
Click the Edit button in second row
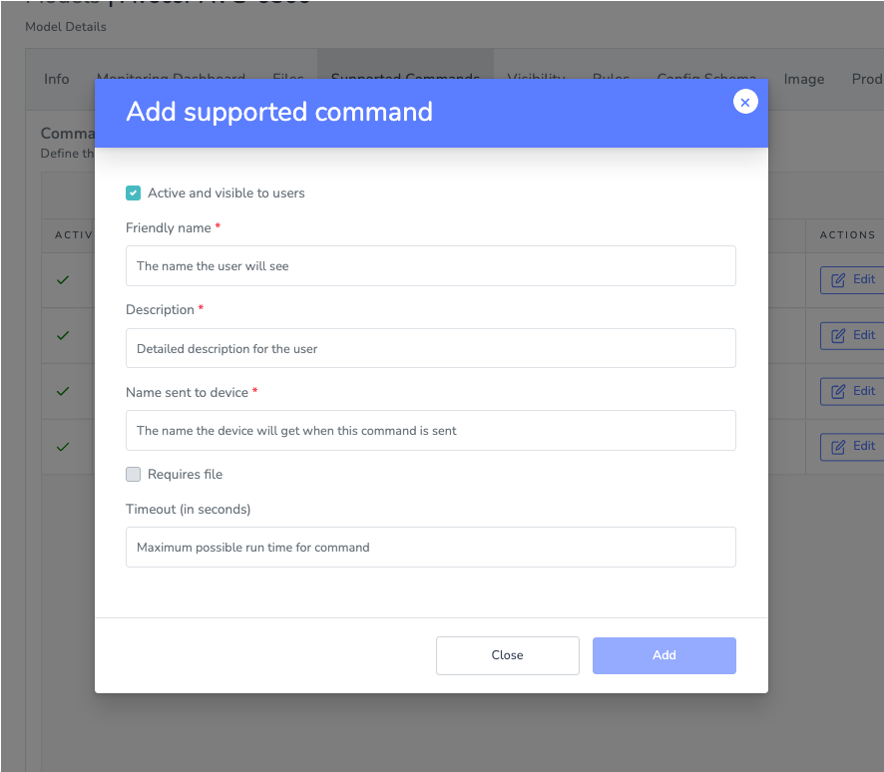click(x=852, y=336)
